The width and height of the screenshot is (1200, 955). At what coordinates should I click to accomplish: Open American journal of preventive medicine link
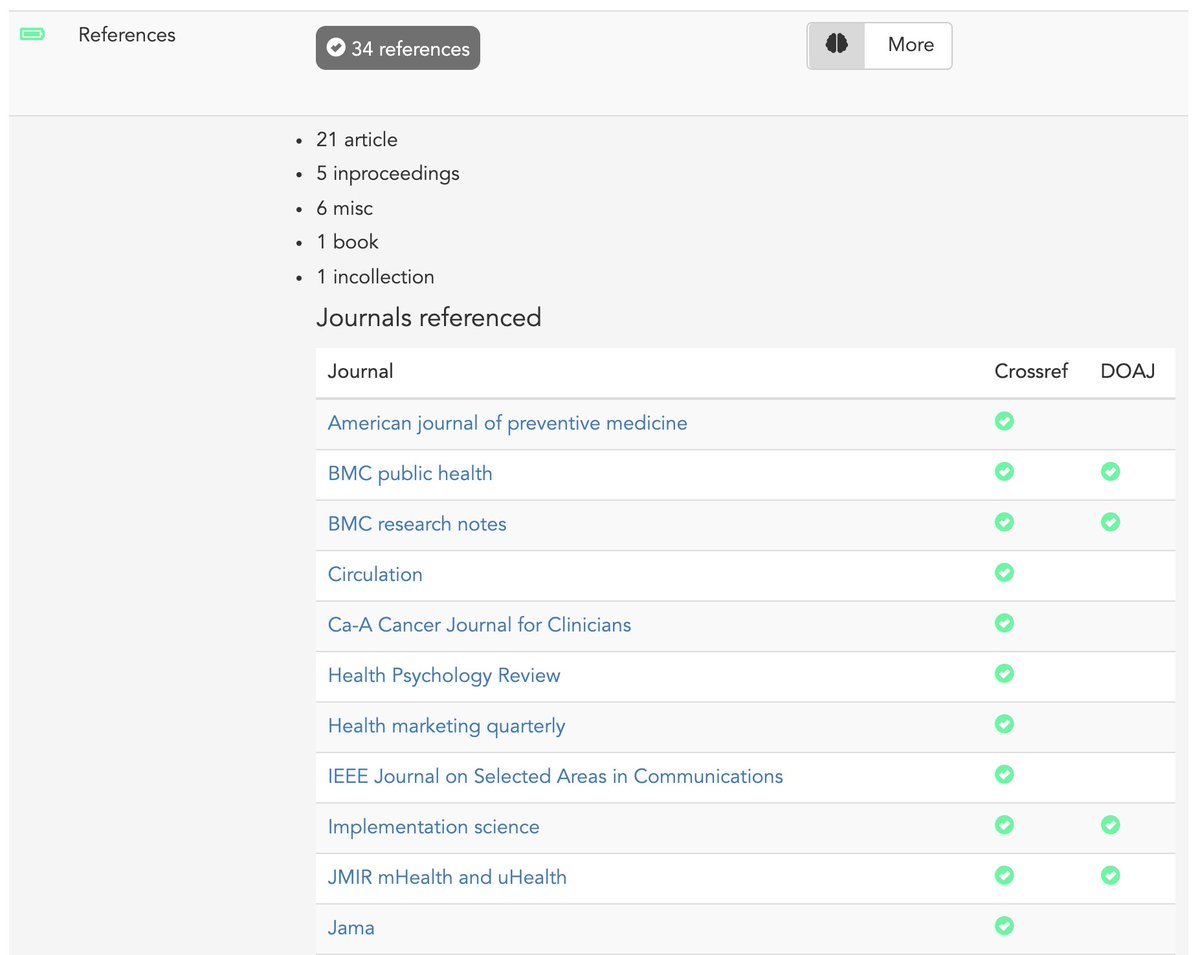click(507, 423)
